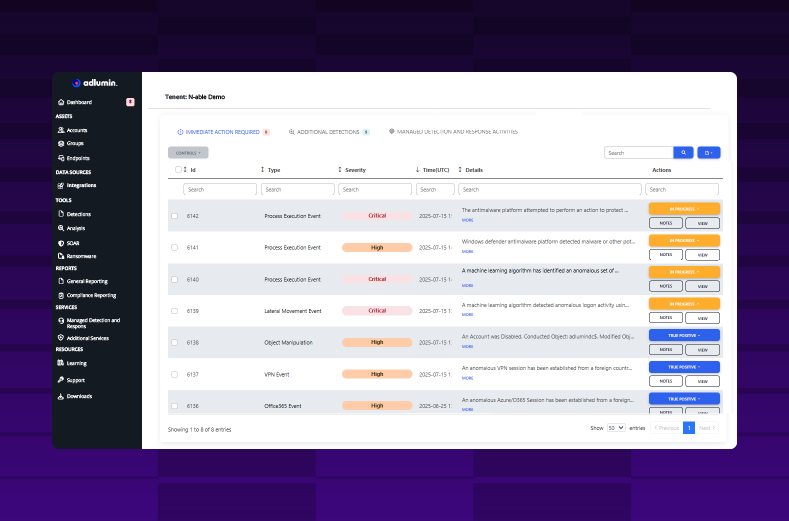Open the Ransomware tool in sidebar

pyautogui.click(x=81, y=256)
